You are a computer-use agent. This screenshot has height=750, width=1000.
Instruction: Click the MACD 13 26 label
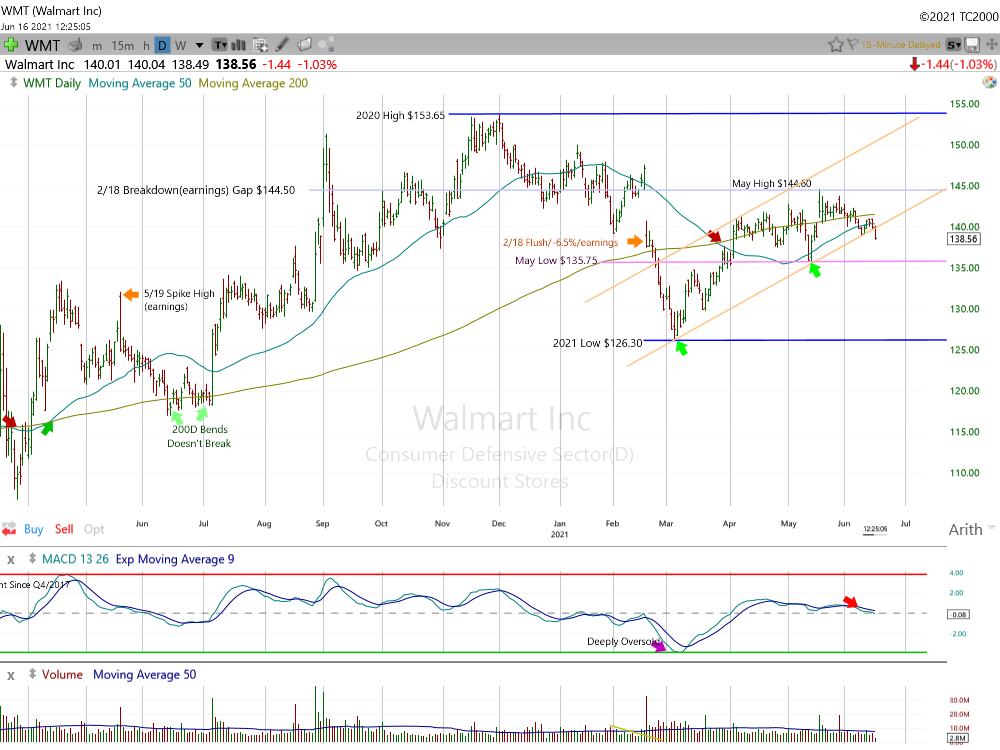point(75,559)
